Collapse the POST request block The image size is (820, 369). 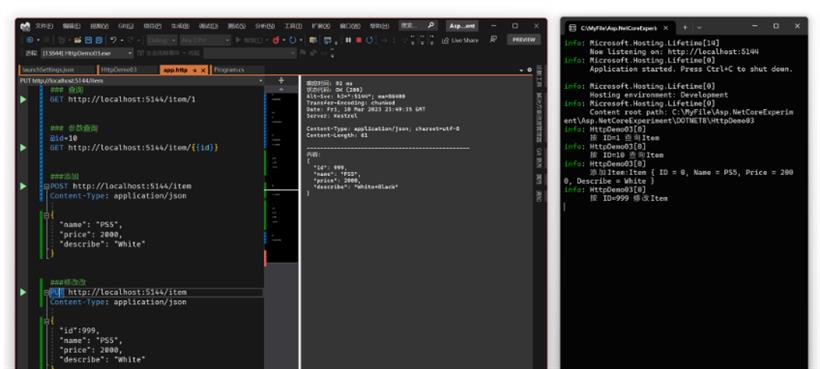[47, 186]
